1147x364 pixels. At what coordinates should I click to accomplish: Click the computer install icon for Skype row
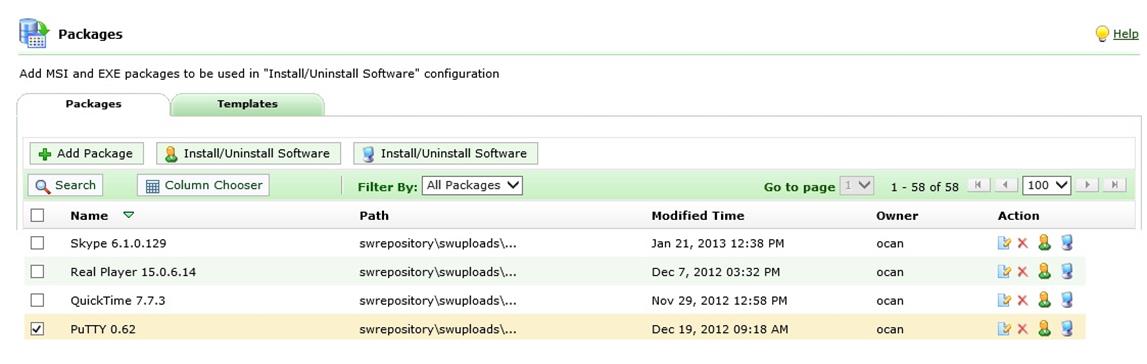click(x=1067, y=243)
